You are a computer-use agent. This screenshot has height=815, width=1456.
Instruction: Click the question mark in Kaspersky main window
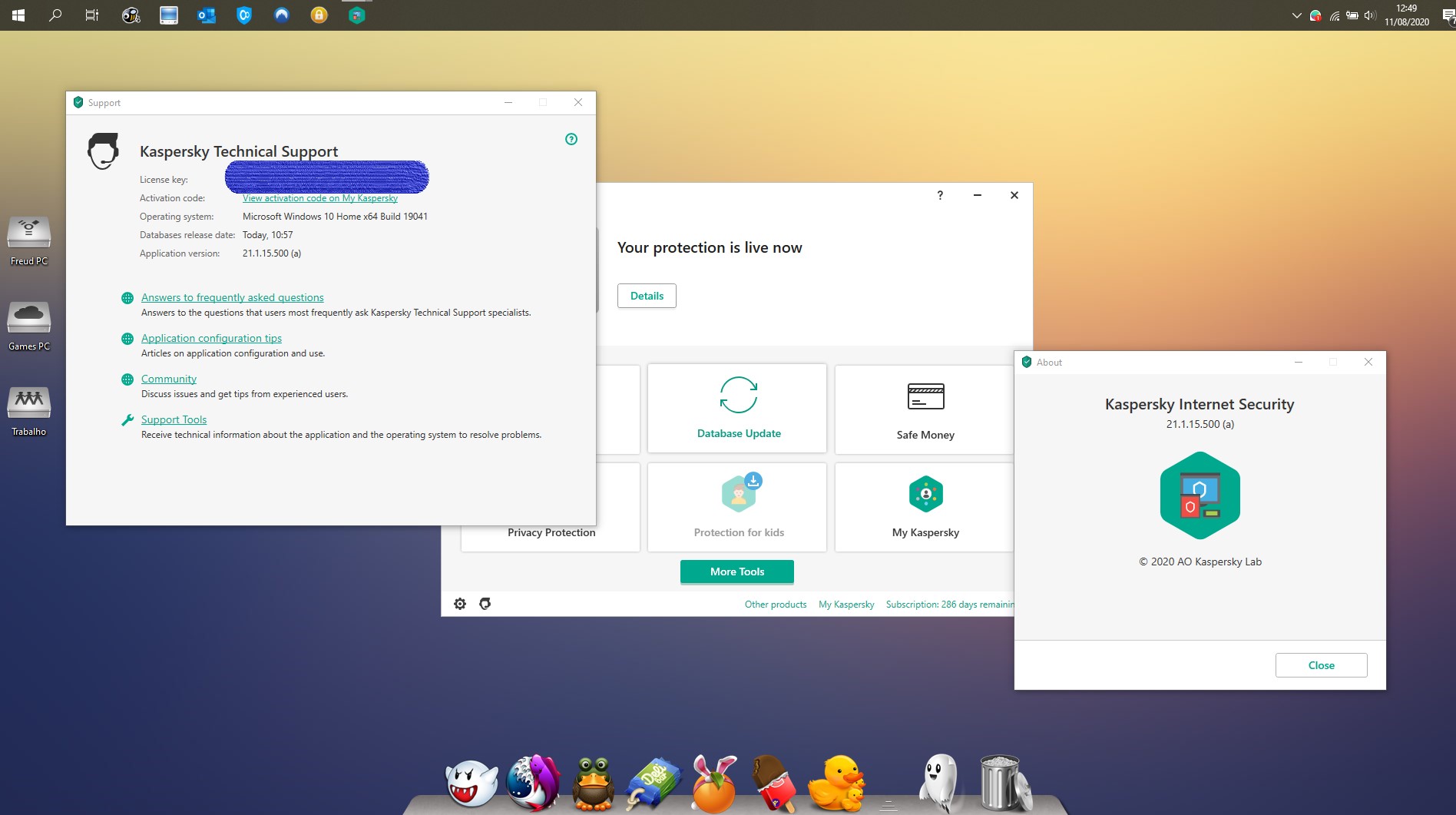(940, 195)
